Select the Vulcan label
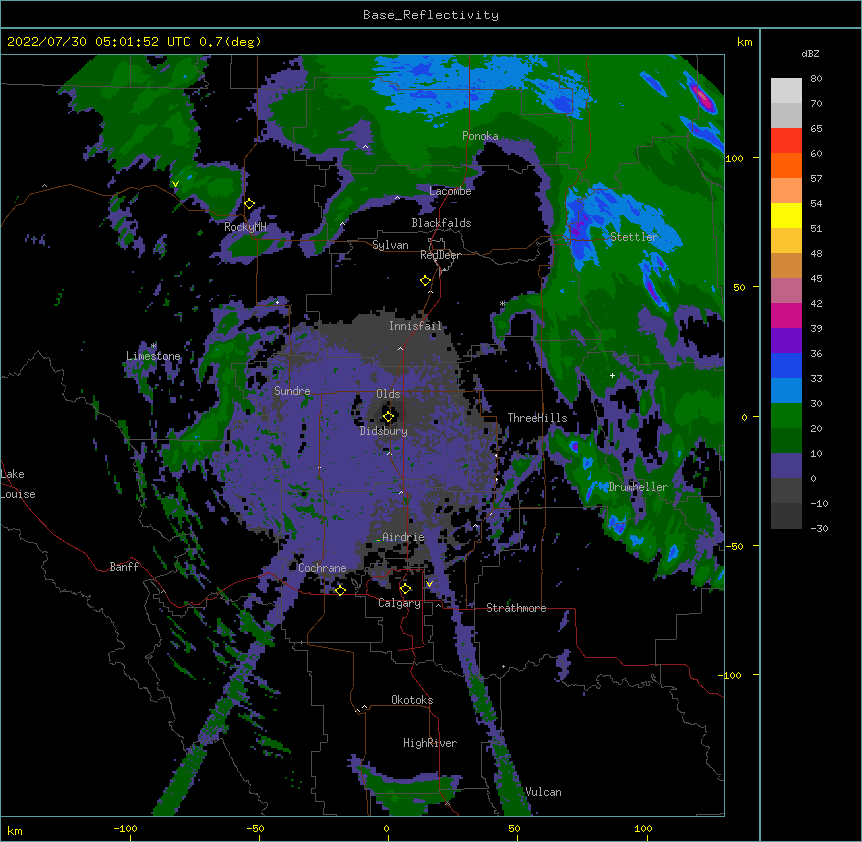862x842 pixels. (x=543, y=792)
